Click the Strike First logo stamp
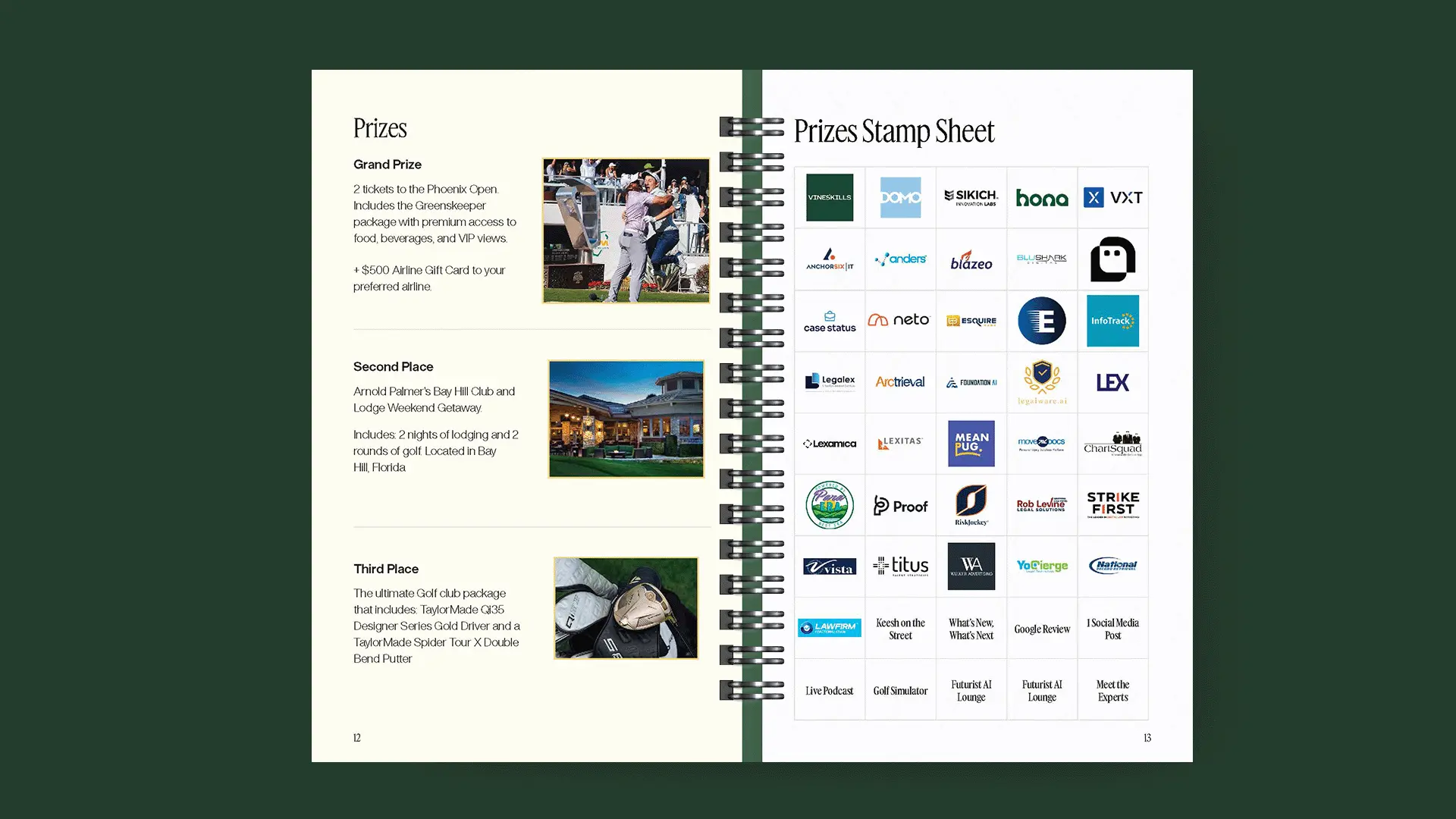The width and height of the screenshot is (1456, 819). click(x=1112, y=505)
